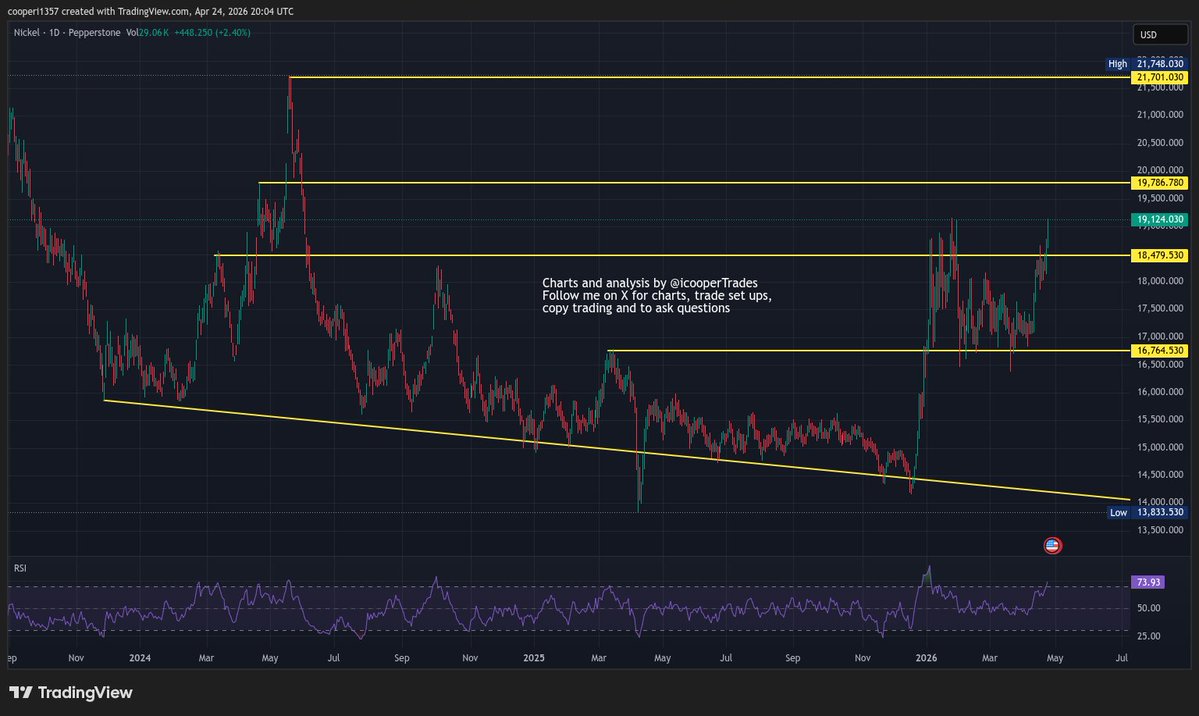Image resolution: width=1199 pixels, height=716 pixels.
Task: Select the 16,764.530 yellow price label
Action: [1159, 350]
